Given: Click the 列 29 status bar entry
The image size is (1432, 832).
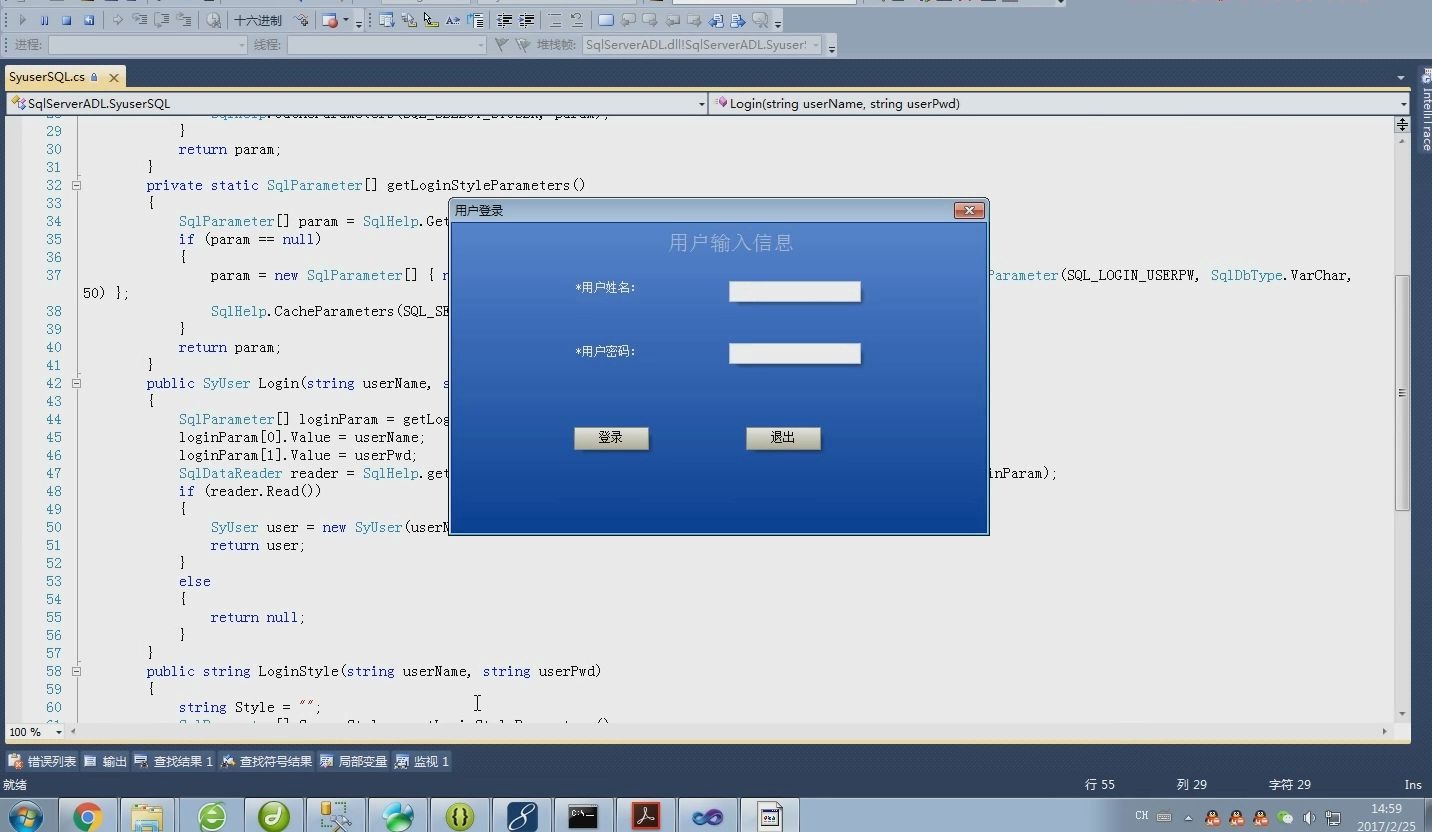Looking at the screenshot, I should tap(1192, 785).
